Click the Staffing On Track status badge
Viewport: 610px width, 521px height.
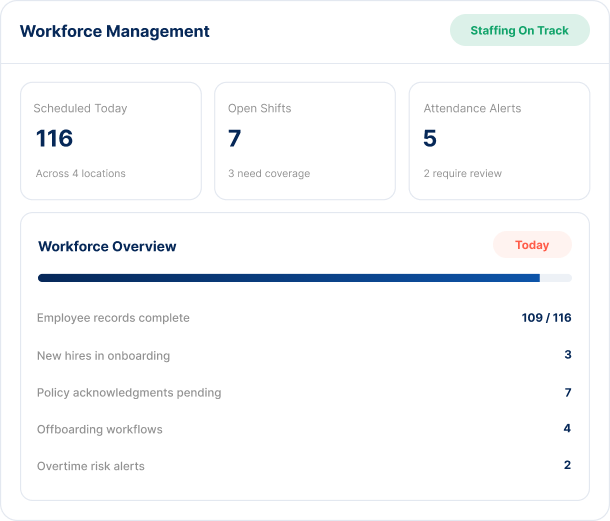click(x=520, y=30)
